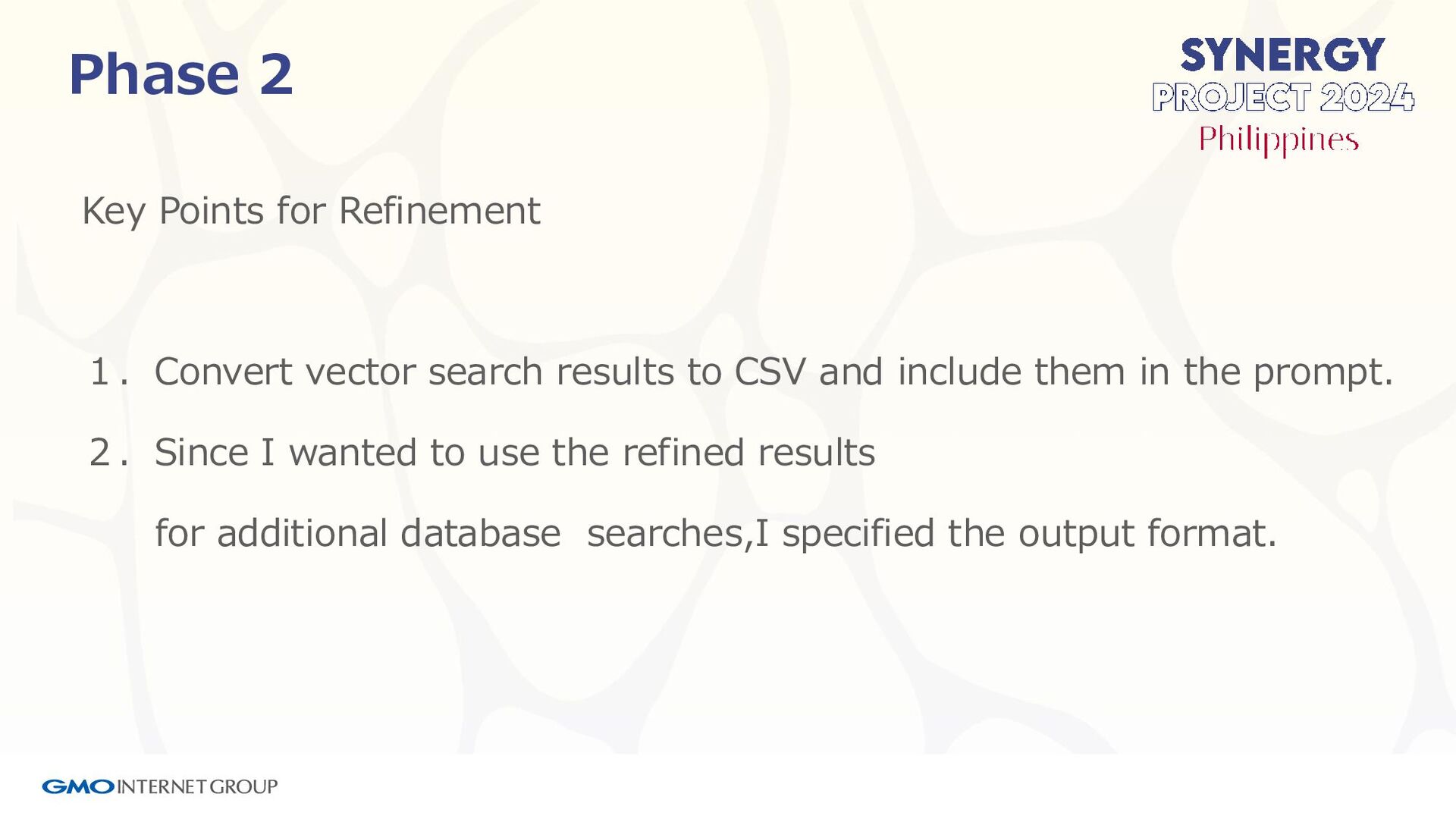Viewport: 1456px width, 819px height.
Task: Click the phrase output format
Action: click(1147, 534)
